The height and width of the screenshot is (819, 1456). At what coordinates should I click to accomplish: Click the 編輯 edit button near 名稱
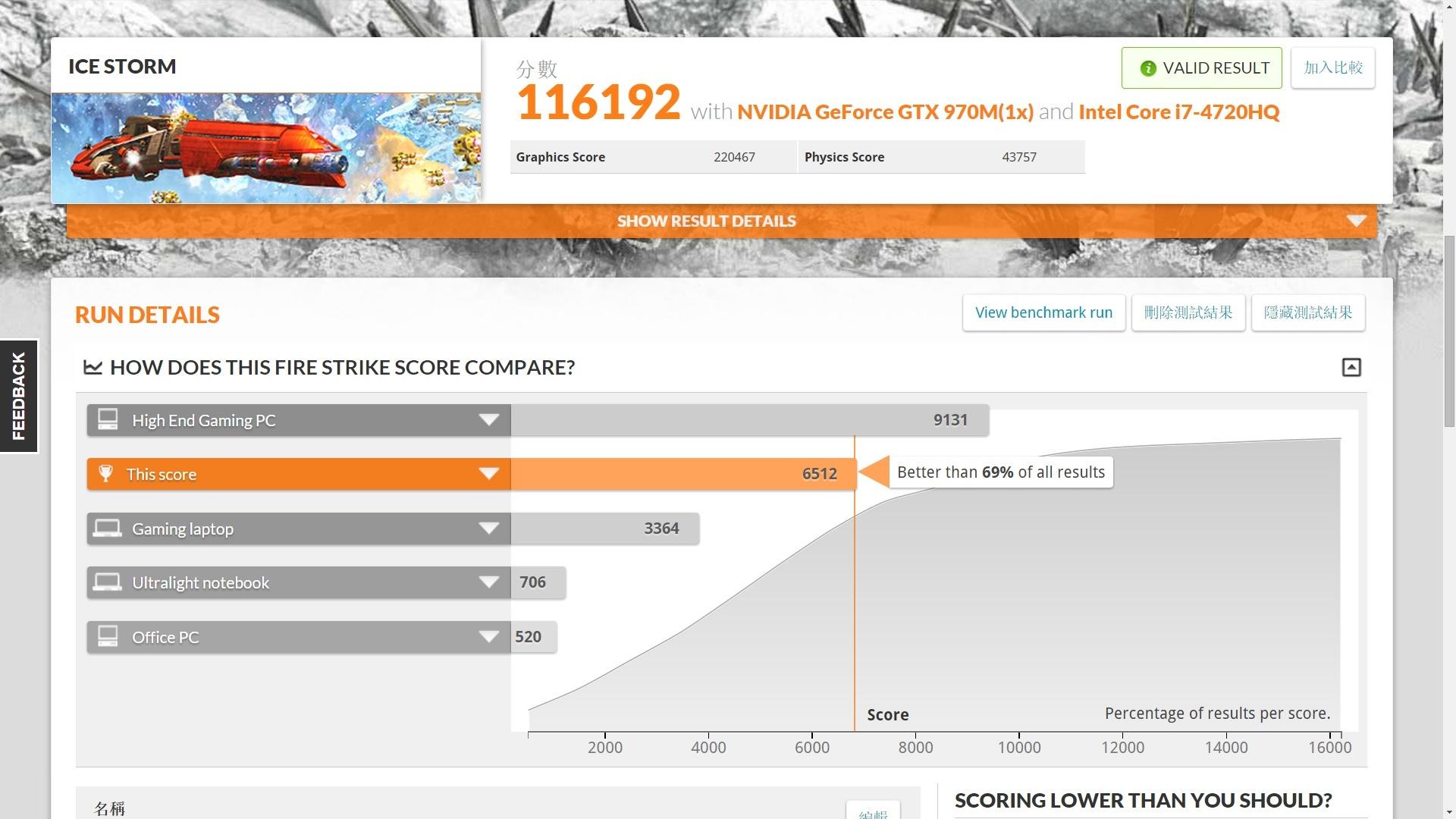[873, 811]
